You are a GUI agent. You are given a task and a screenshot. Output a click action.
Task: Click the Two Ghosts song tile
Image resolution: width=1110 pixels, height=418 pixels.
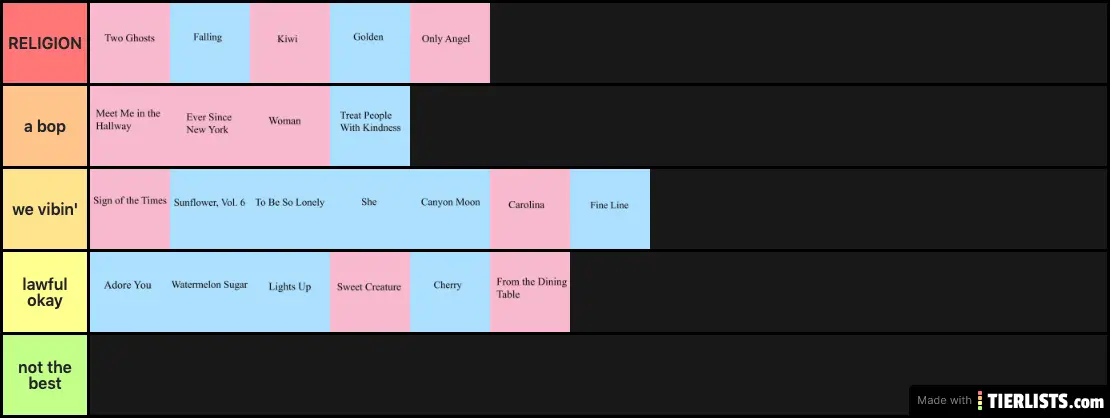point(130,43)
